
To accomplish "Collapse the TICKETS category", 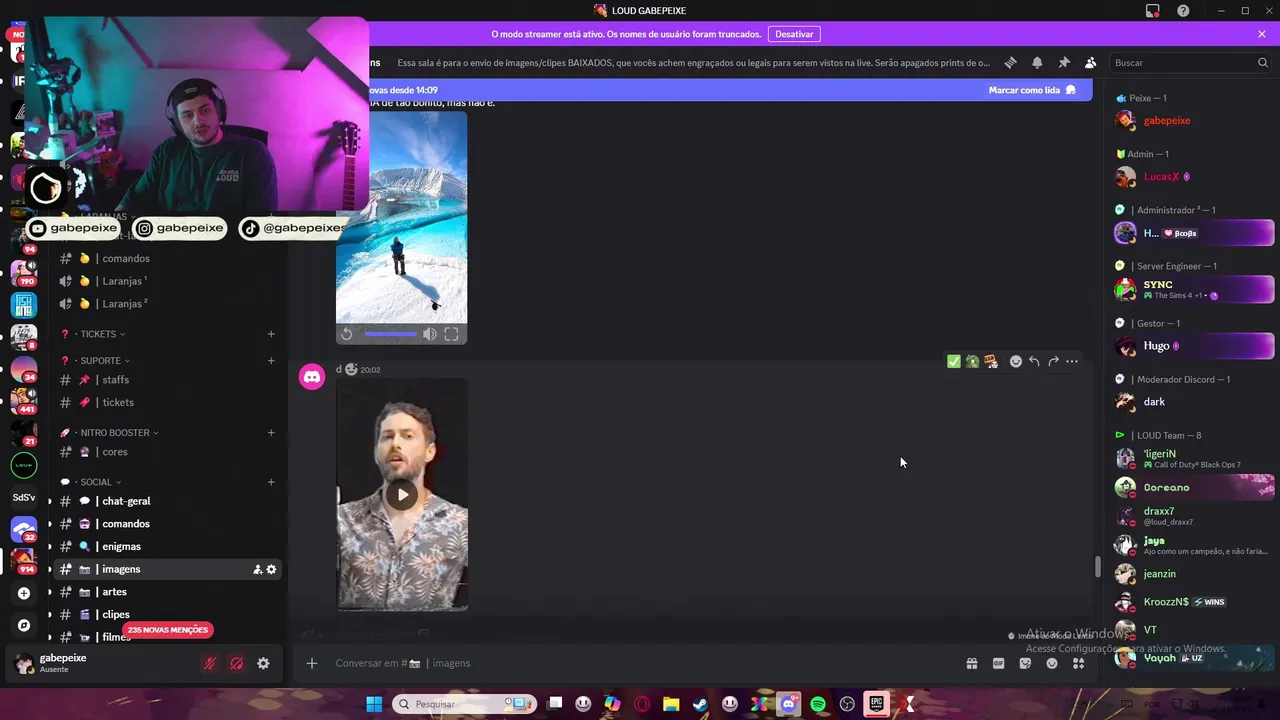I will [x=98, y=334].
